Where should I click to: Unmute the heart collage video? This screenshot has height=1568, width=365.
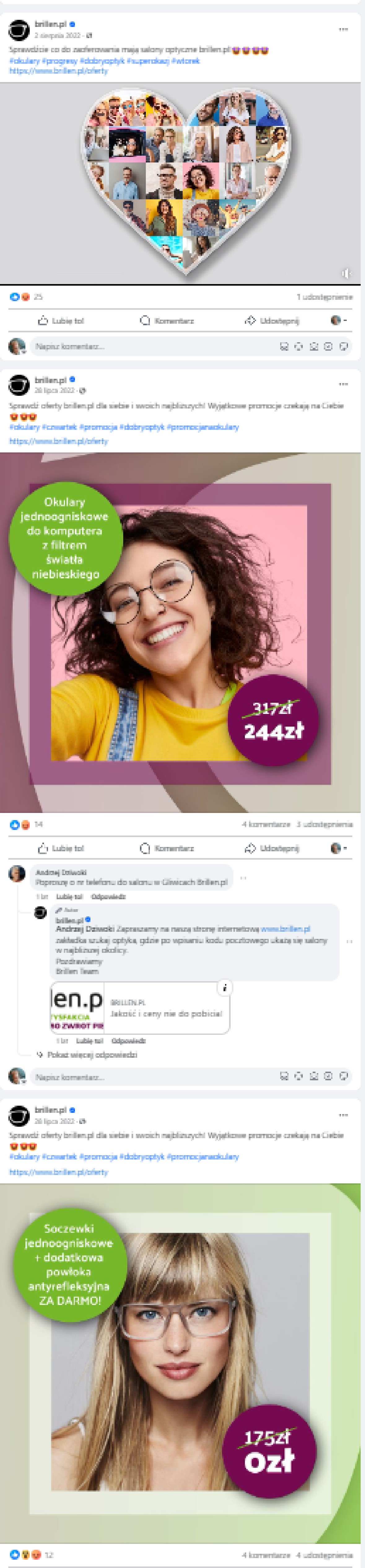[346, 273]
